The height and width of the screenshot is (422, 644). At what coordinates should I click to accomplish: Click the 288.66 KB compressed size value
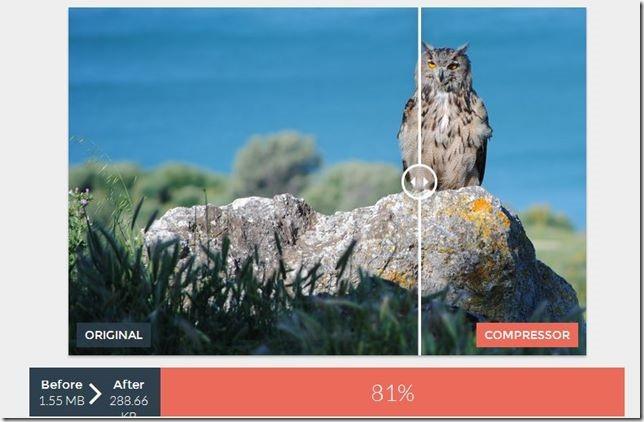[x=129, y=406]
